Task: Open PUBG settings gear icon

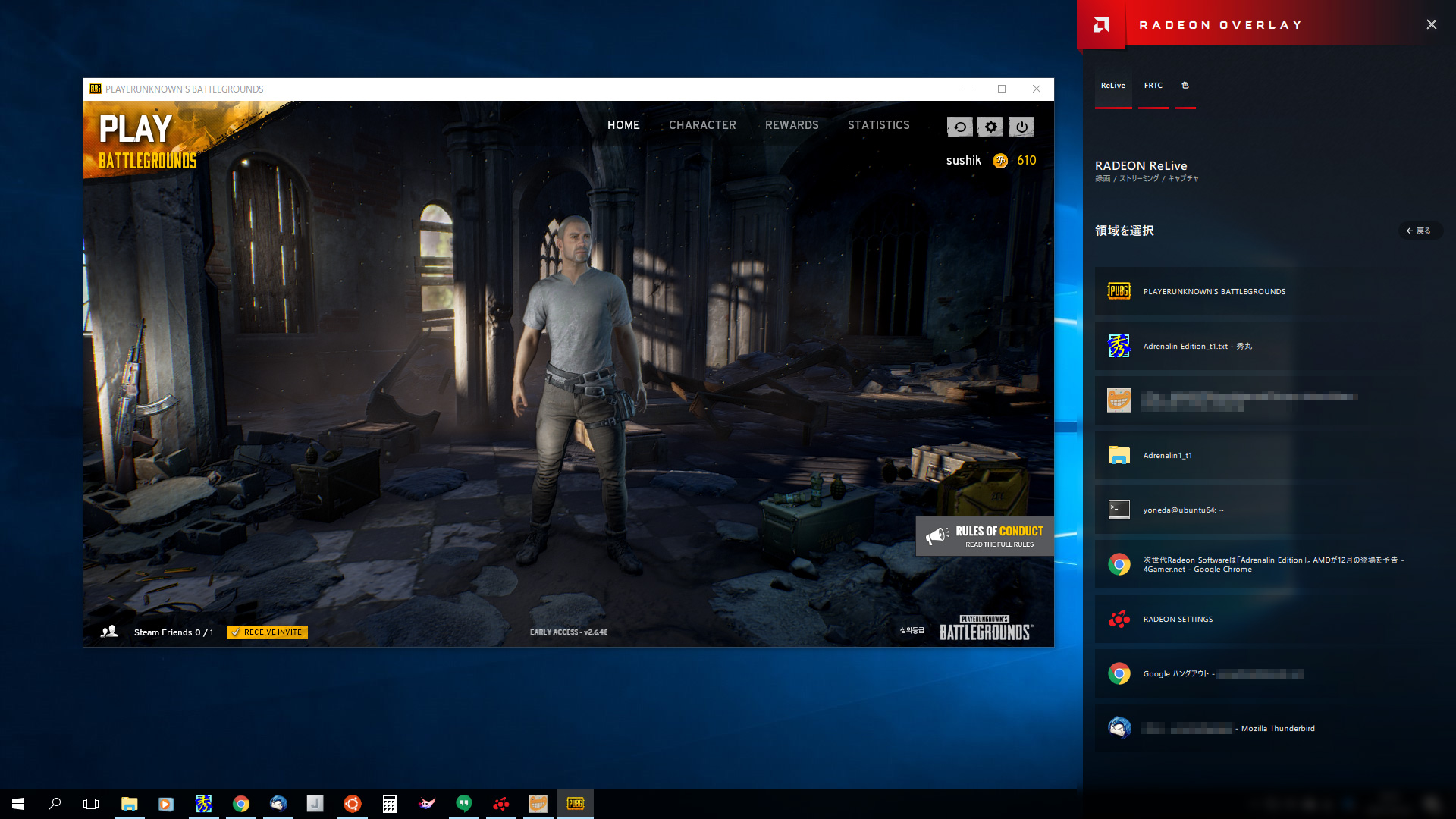Action: (990, 127)
